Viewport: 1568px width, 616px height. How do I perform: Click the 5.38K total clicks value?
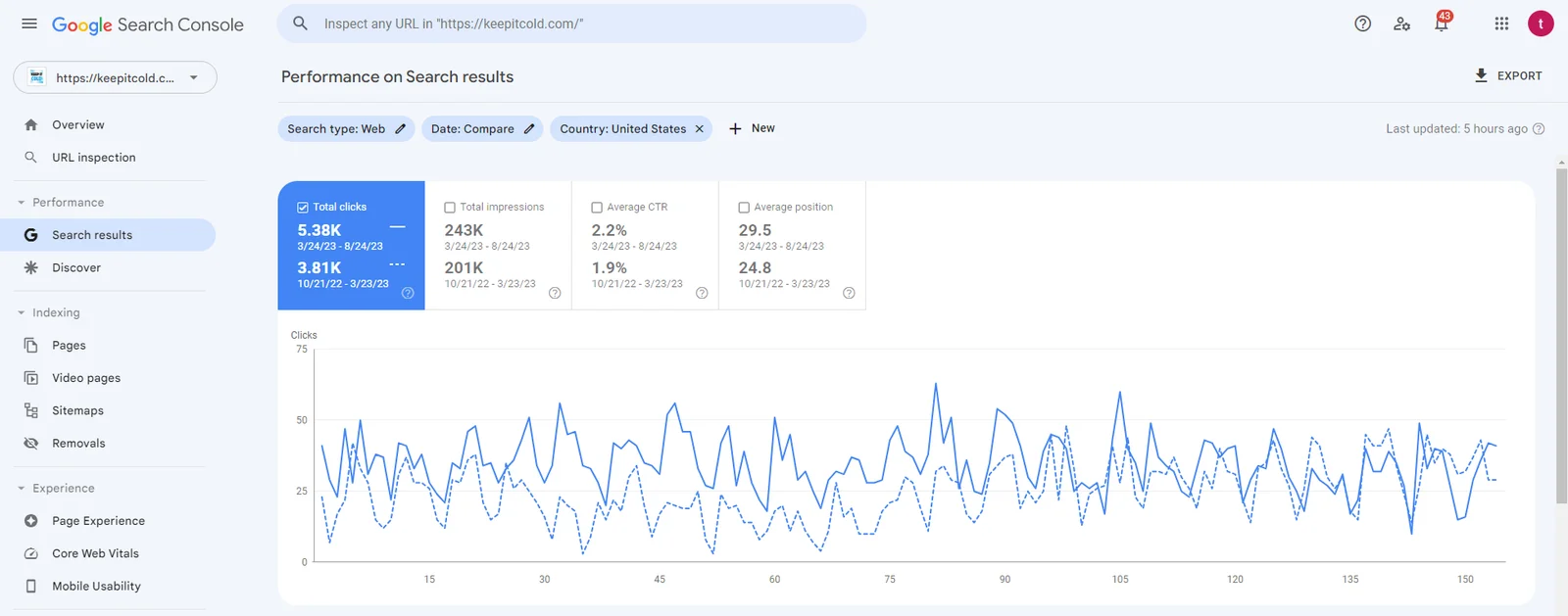point(319,230)
